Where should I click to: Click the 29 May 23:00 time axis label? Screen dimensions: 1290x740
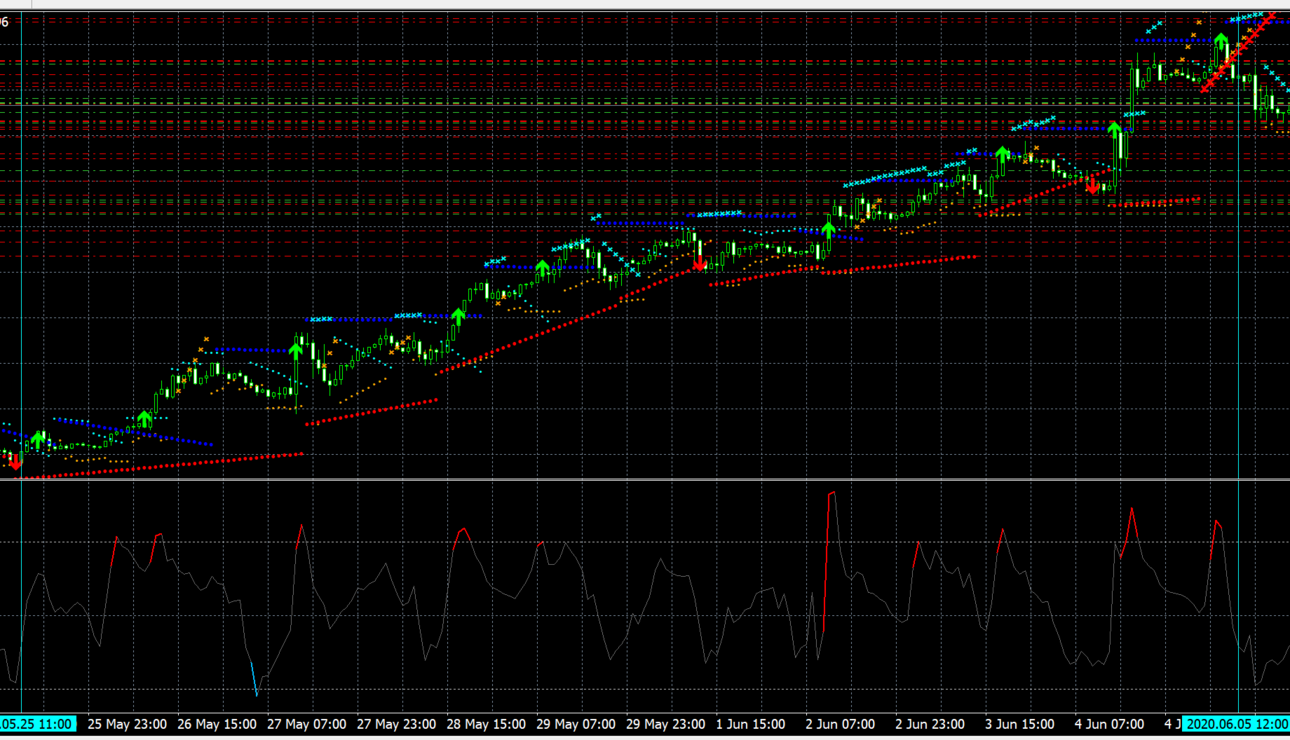[x=665, y=723]
